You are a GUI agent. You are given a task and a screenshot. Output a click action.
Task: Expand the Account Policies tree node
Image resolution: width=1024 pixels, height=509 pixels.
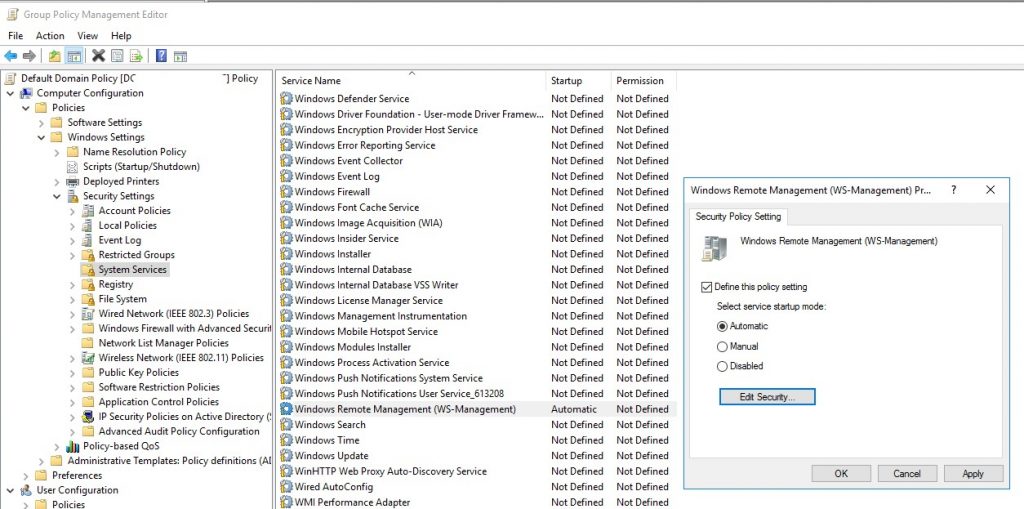(x=72, y=211)
